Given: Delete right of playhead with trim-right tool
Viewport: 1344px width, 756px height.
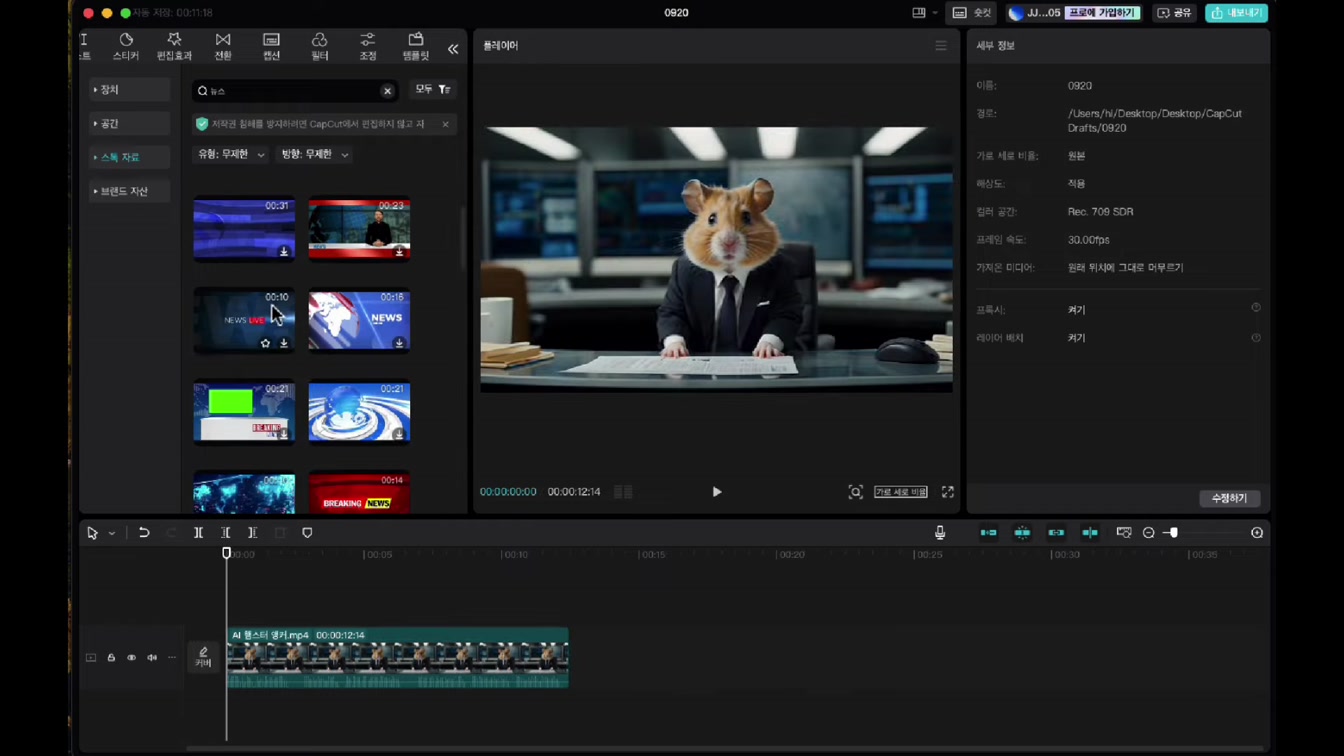Looking at the screenshot, I should [253, 533].
